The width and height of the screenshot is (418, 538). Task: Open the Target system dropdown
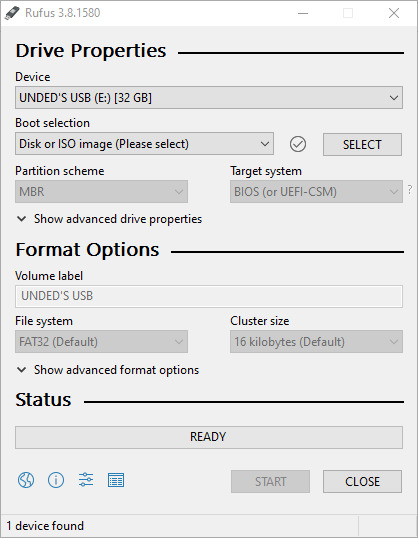pyautogui.click(x=316, y=191)
